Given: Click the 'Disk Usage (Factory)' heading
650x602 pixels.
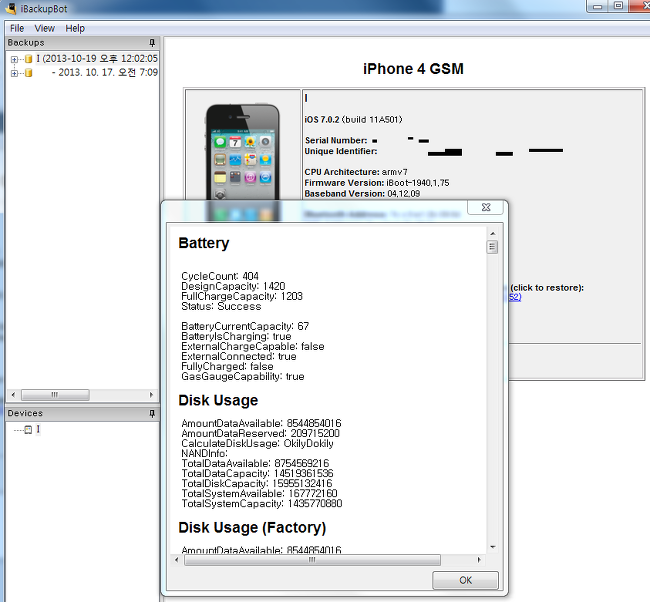Looking at the screenshot, I should coord(252,527).
